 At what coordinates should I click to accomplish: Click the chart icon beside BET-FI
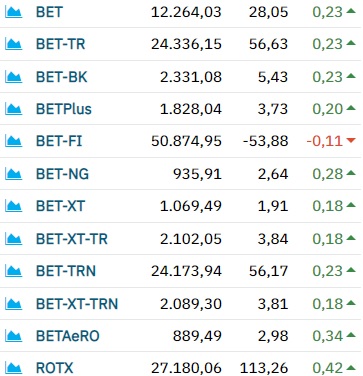[14, 141]
